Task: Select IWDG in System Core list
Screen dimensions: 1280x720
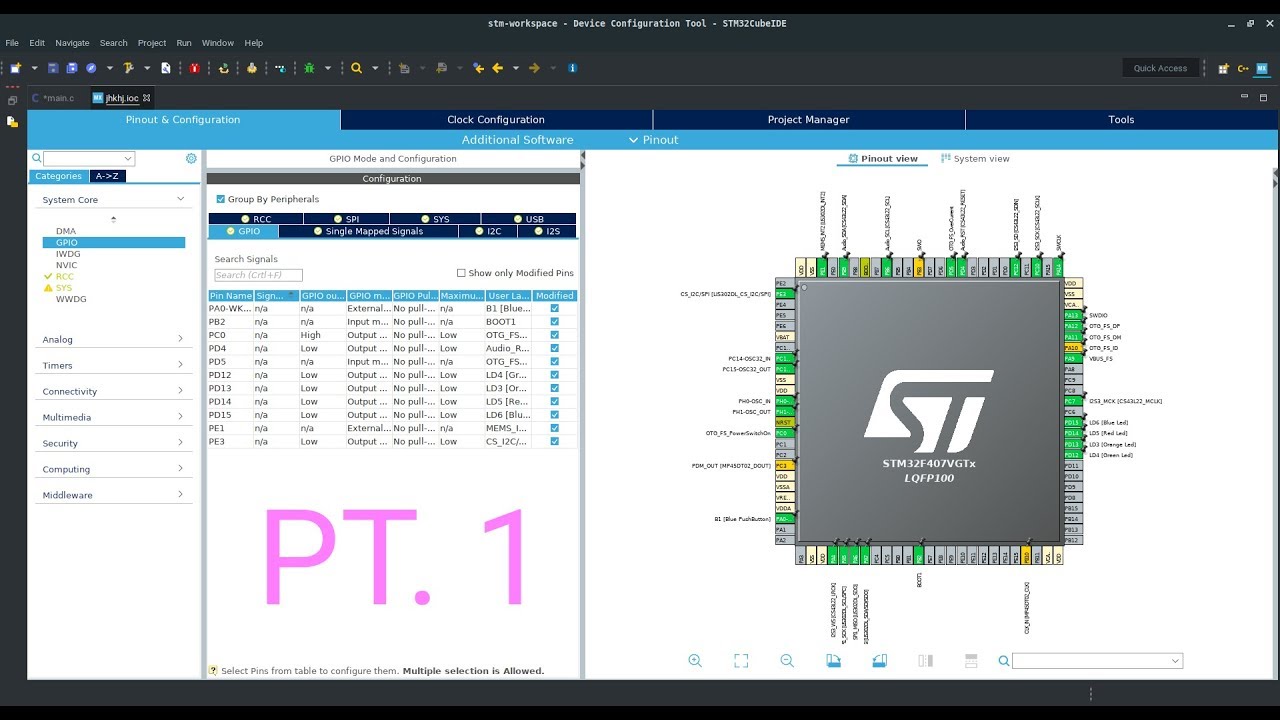Action: coord(68,254)
